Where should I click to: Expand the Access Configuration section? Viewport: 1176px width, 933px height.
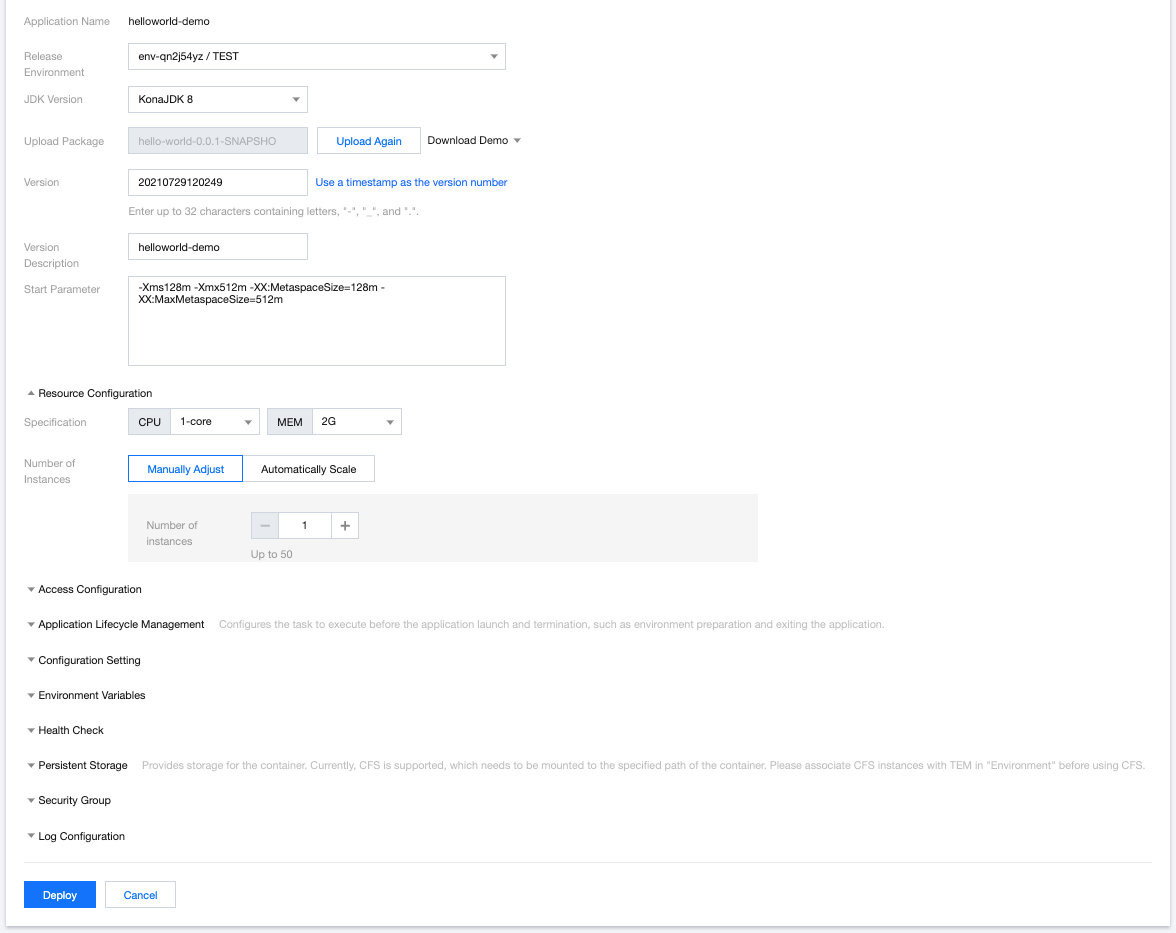[x=84, y=590]
